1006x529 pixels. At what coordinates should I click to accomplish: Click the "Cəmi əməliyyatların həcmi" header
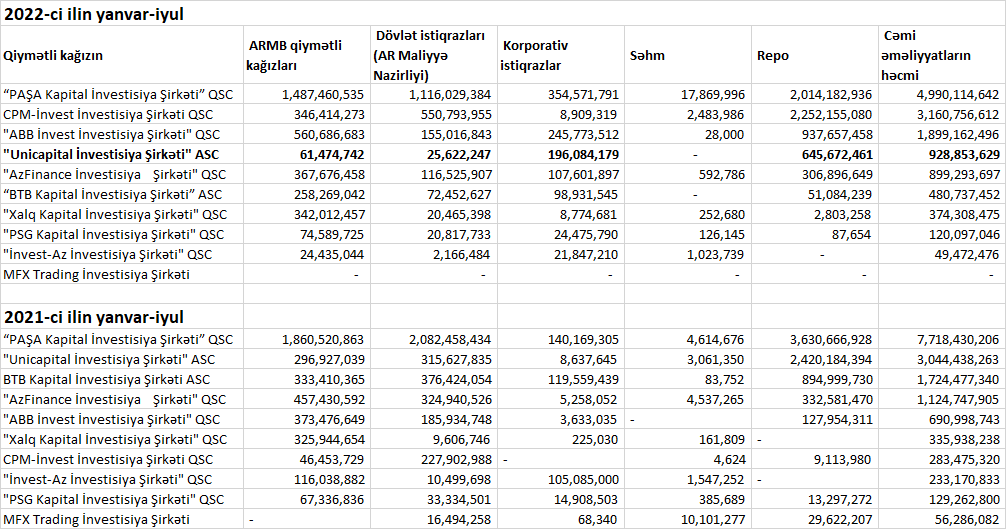click(942, 55)
